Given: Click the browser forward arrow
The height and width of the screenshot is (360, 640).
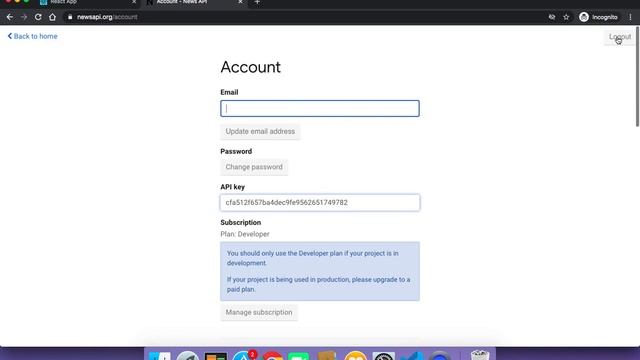Looking at the screenshot, I should click(x=24, y=17).
